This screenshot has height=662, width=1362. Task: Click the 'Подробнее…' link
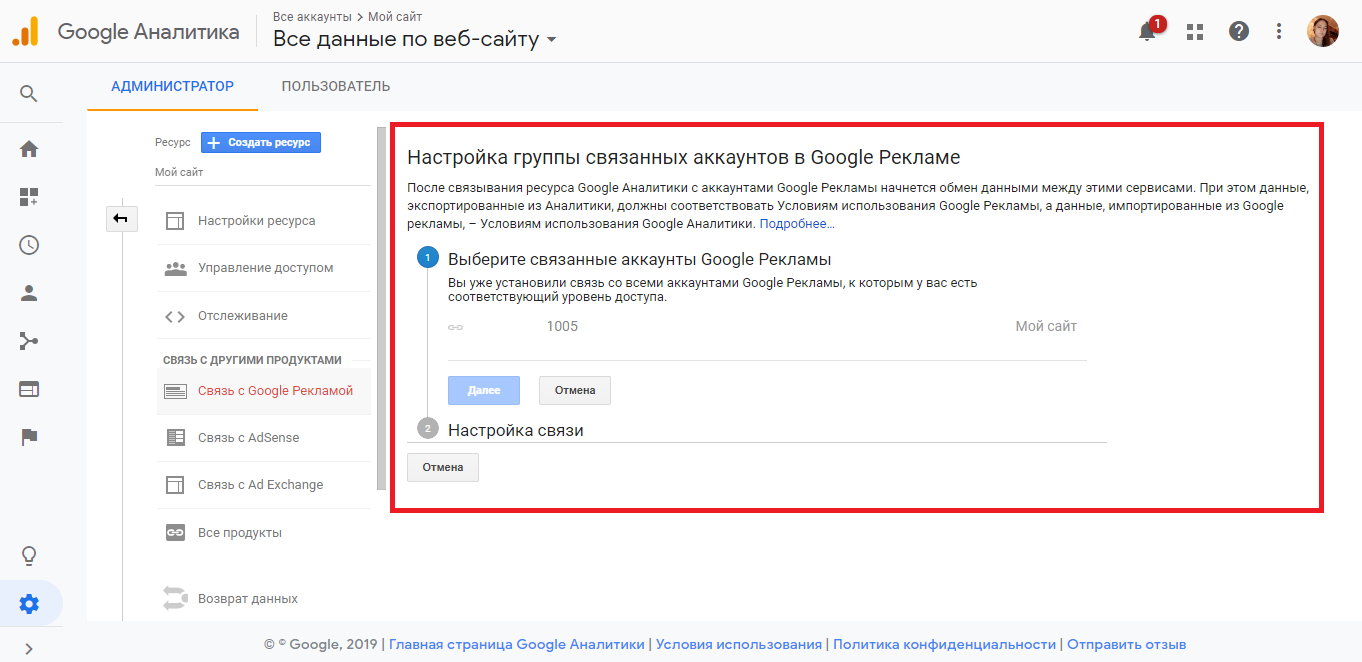pos(797,224)
